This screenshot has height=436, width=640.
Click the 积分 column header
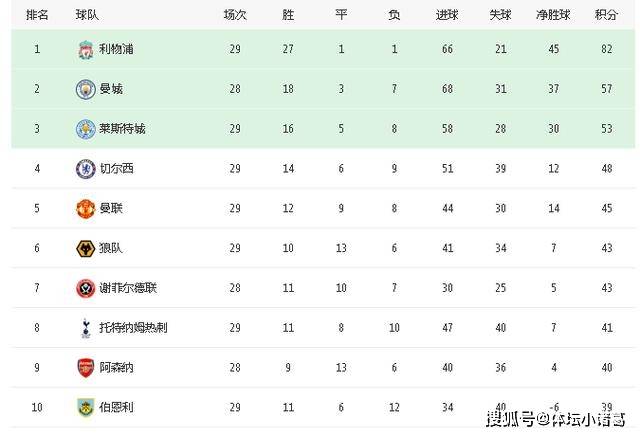(x=605, y=15)
